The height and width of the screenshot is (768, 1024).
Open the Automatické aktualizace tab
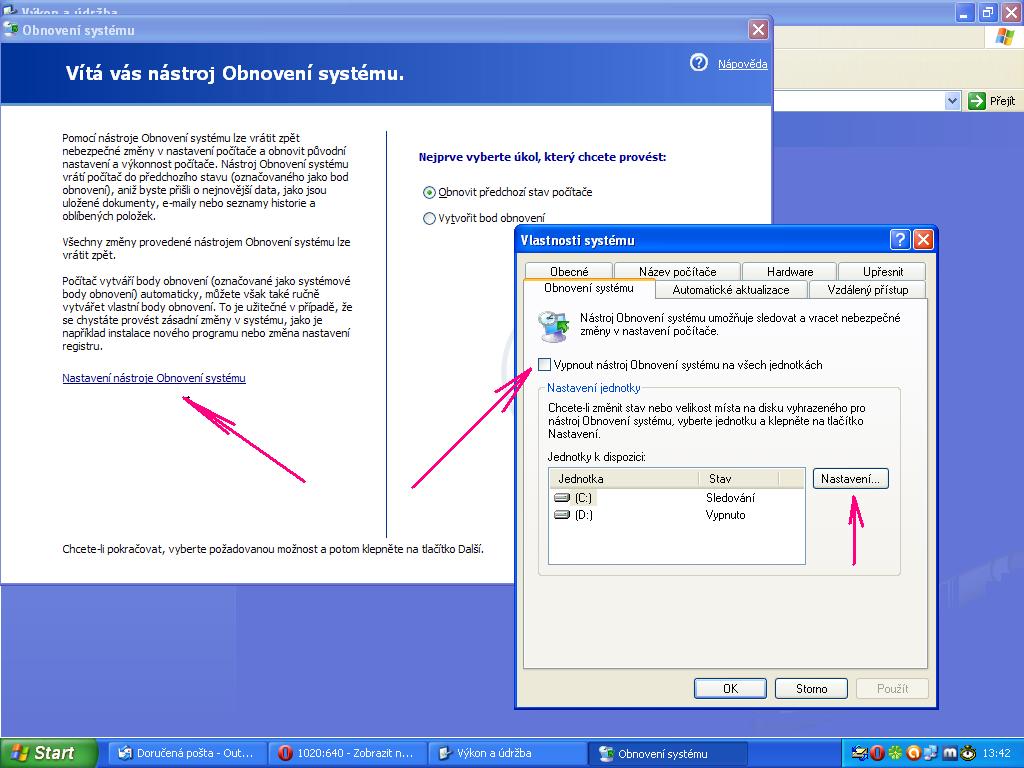731,290
